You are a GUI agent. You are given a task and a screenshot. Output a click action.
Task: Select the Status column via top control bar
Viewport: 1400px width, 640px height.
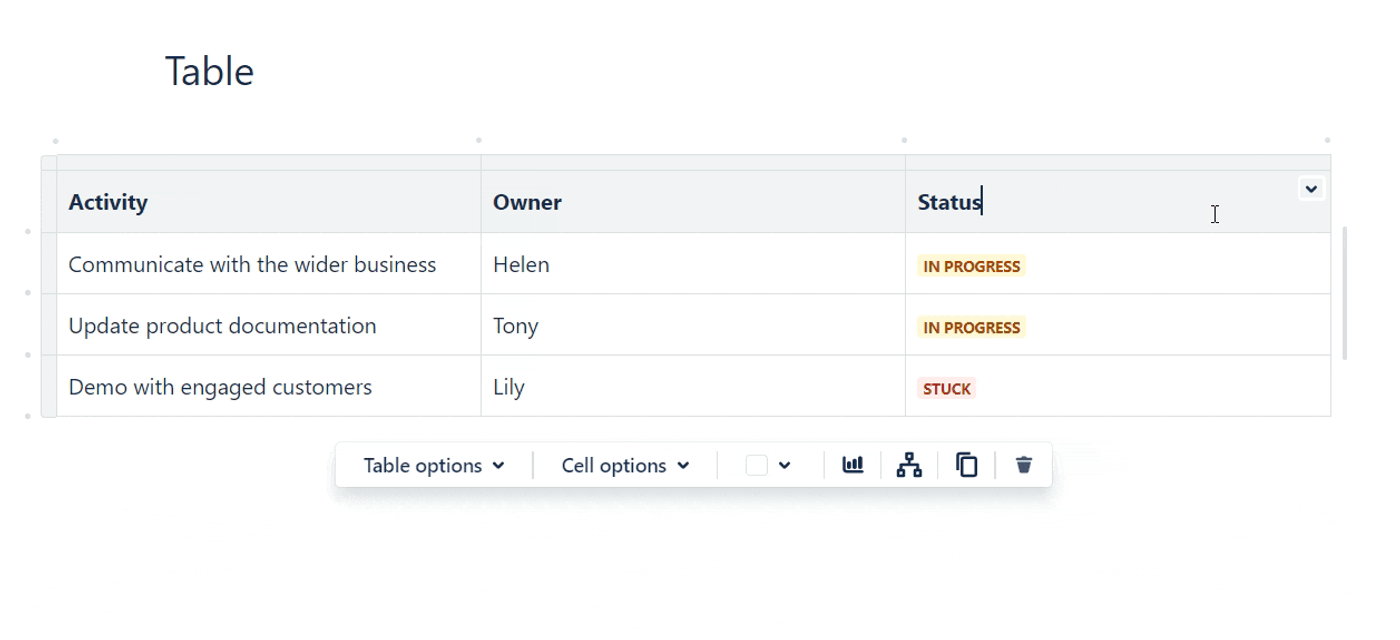click(x=1118, y=163)
